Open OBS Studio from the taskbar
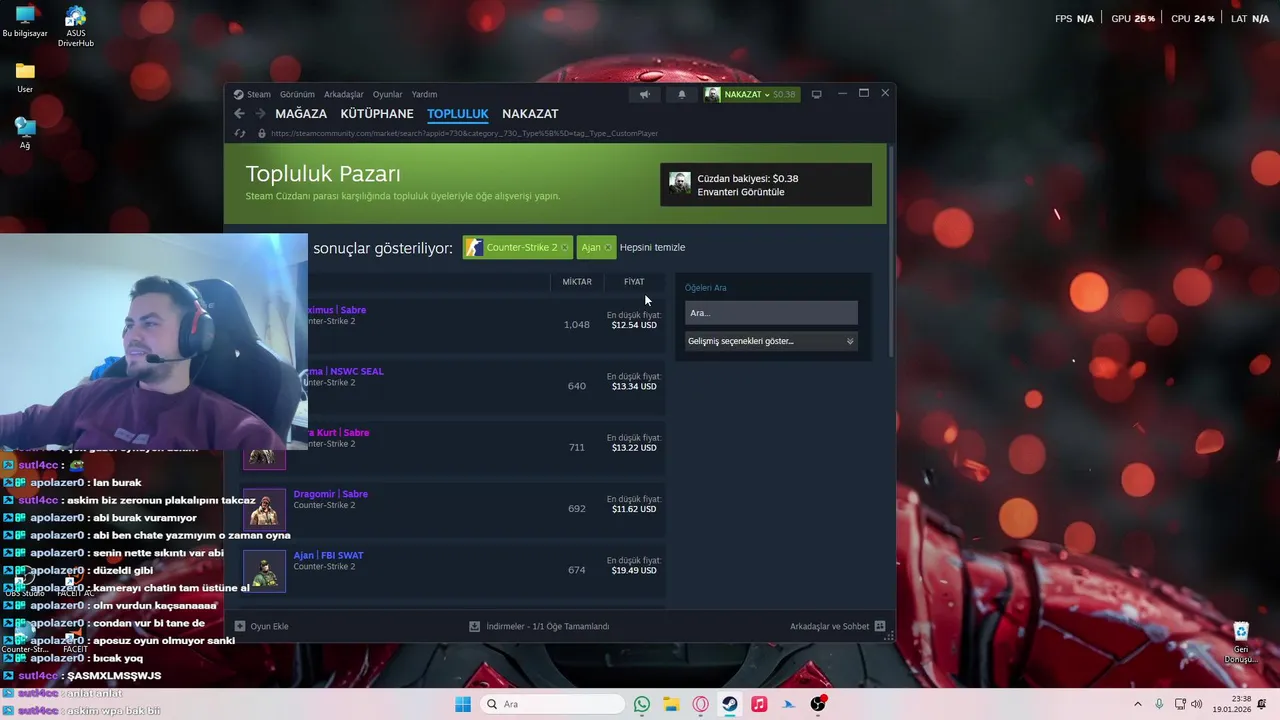1280x720 pixels. [x=818, y=704]
